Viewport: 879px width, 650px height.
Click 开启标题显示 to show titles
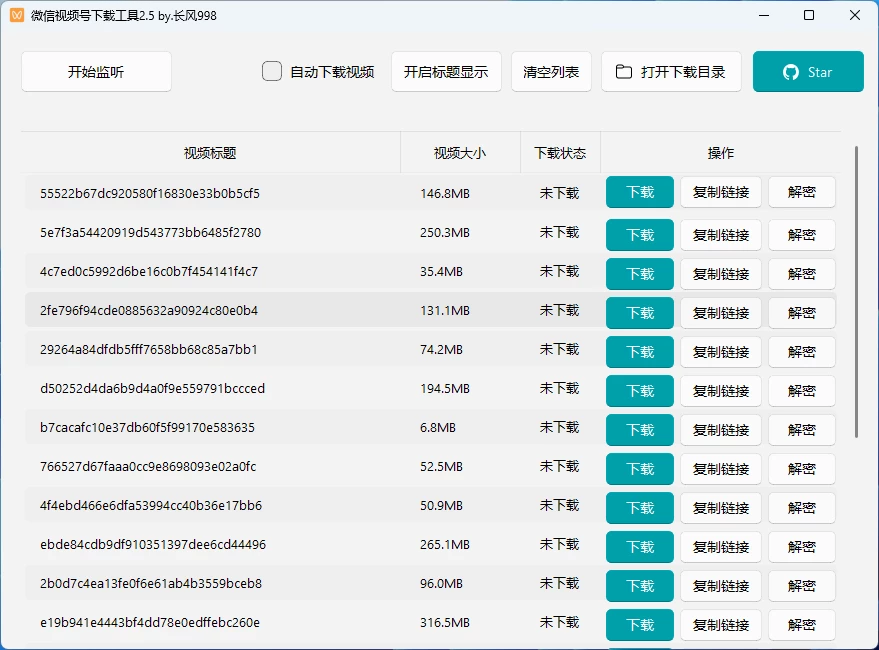446,71
